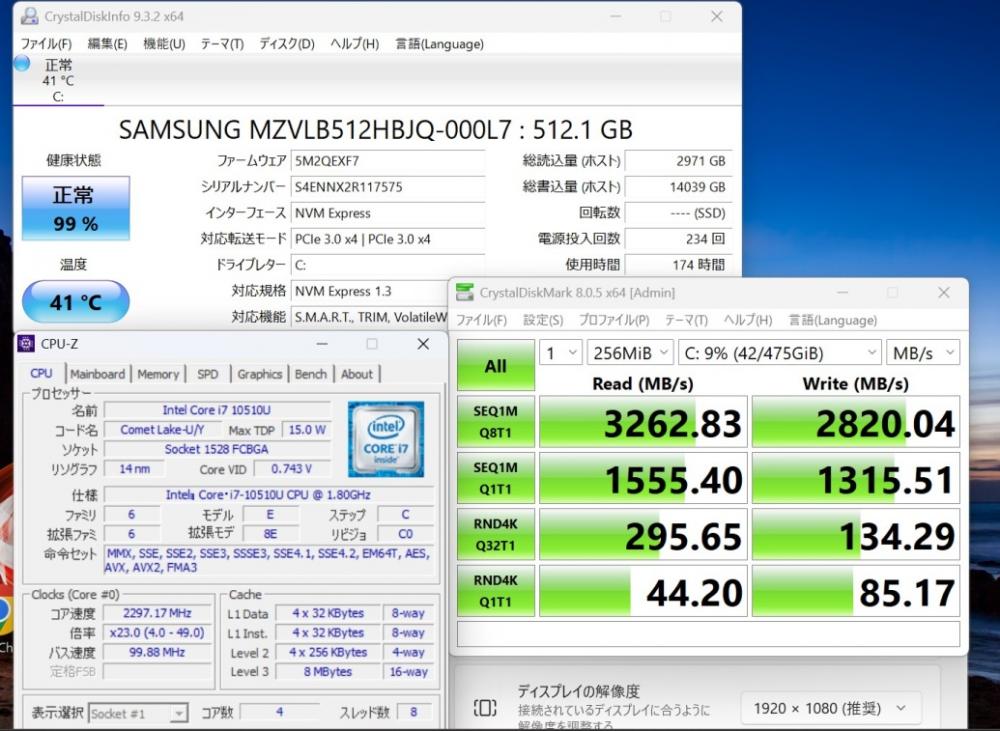Click the CrystalDiskInfo title bar app icon

click(x=29, y=16)
